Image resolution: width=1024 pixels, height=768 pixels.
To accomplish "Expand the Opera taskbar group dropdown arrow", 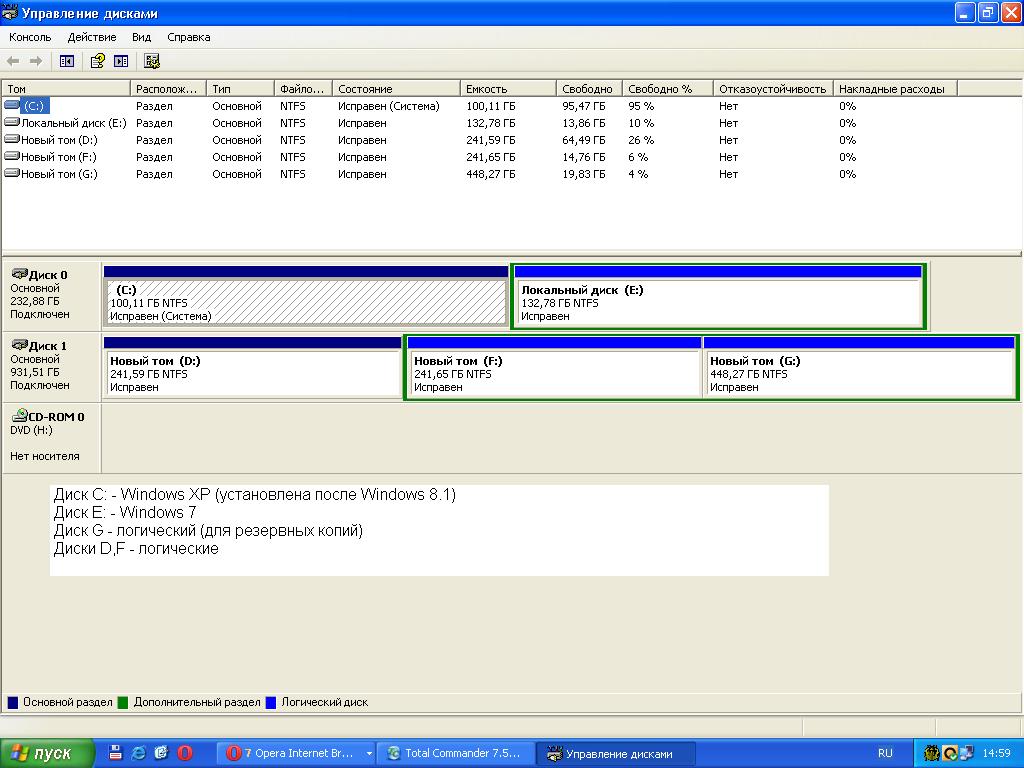I will coord(369,753).
